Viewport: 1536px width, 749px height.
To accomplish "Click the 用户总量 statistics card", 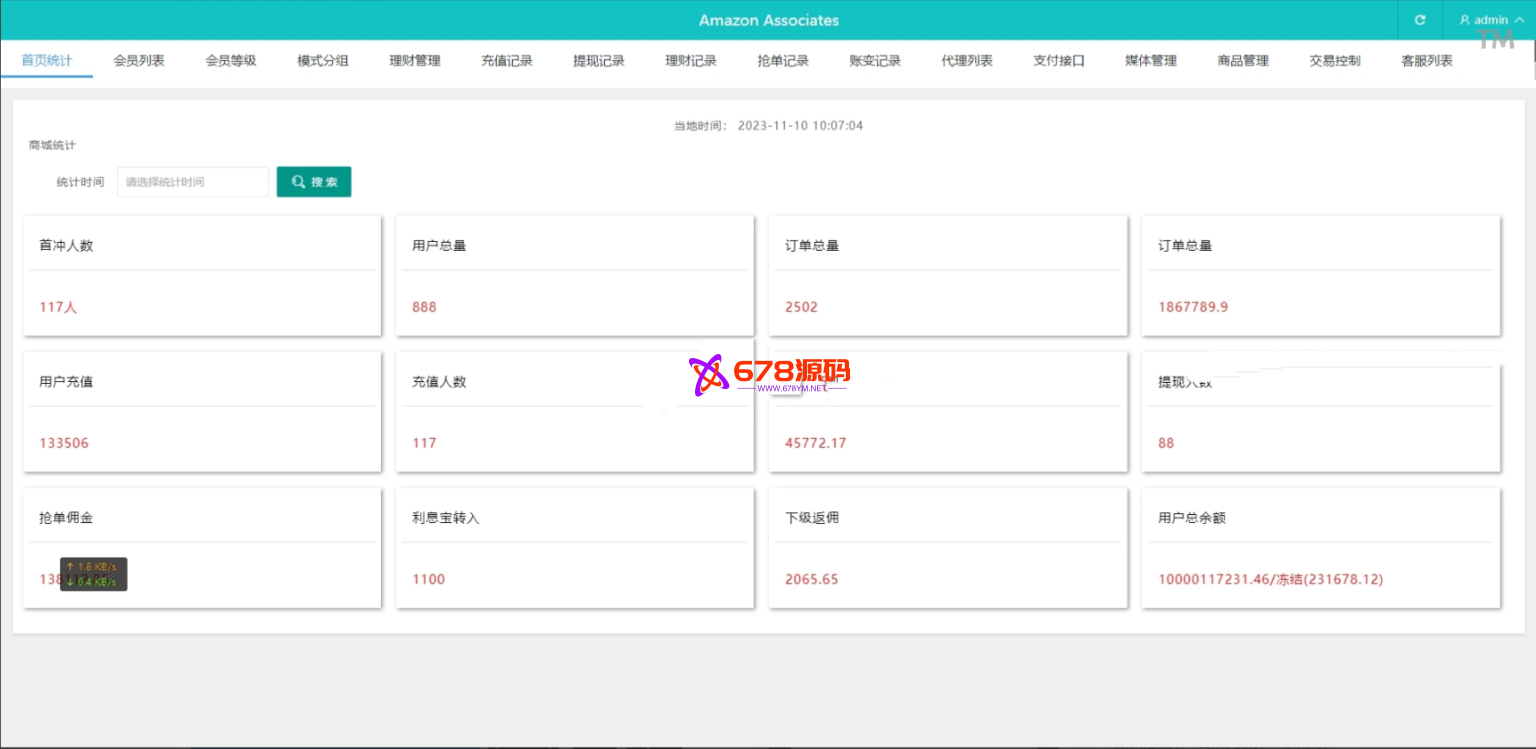I will [x=575, y=275].
